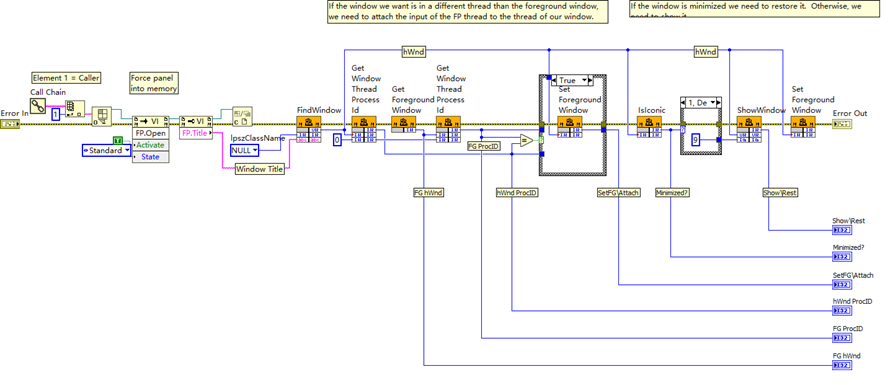
Task: Click the Error Out cluster terminal
Action: click(841, 123)
